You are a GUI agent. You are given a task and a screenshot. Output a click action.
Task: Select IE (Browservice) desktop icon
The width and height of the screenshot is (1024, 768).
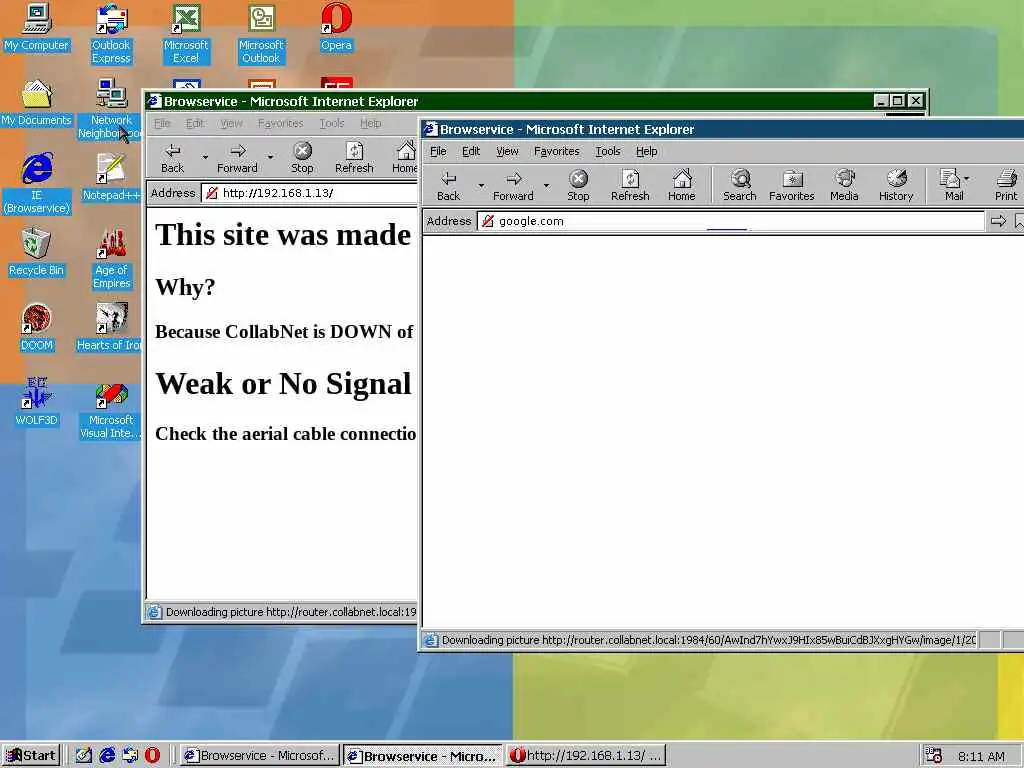pyautogui.click(x=37, y=184)
